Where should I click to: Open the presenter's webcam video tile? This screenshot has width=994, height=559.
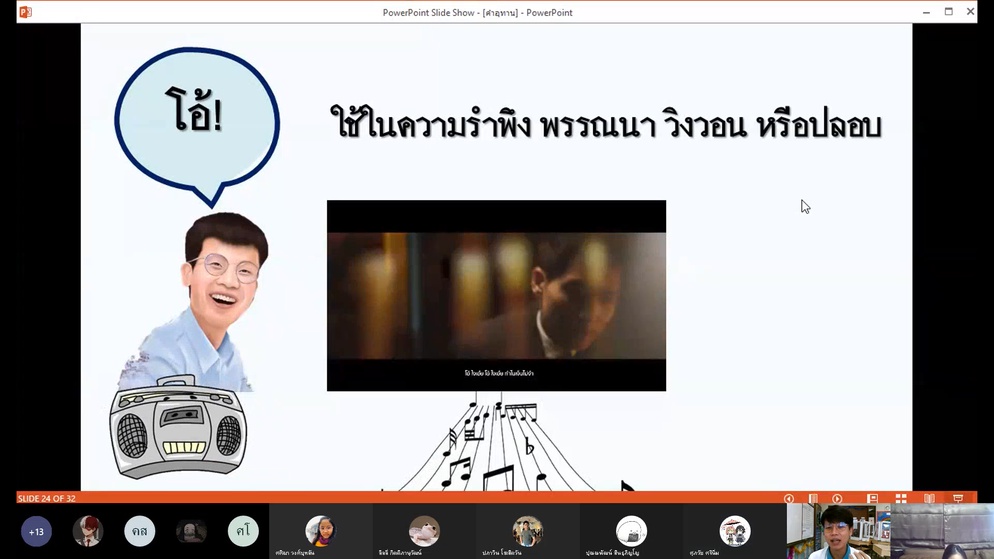(838, 531)
